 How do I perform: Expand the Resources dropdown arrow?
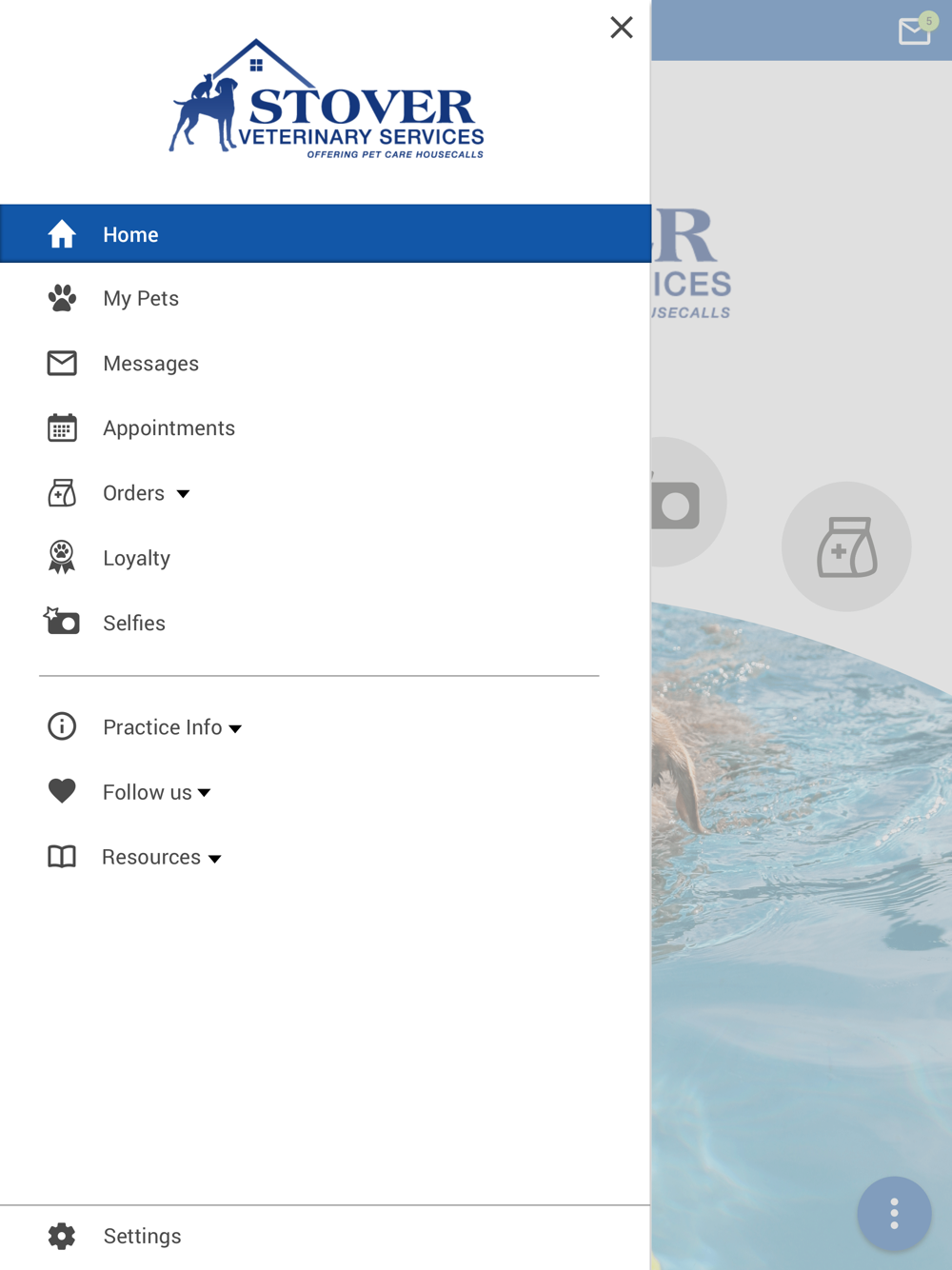point(214,859)
